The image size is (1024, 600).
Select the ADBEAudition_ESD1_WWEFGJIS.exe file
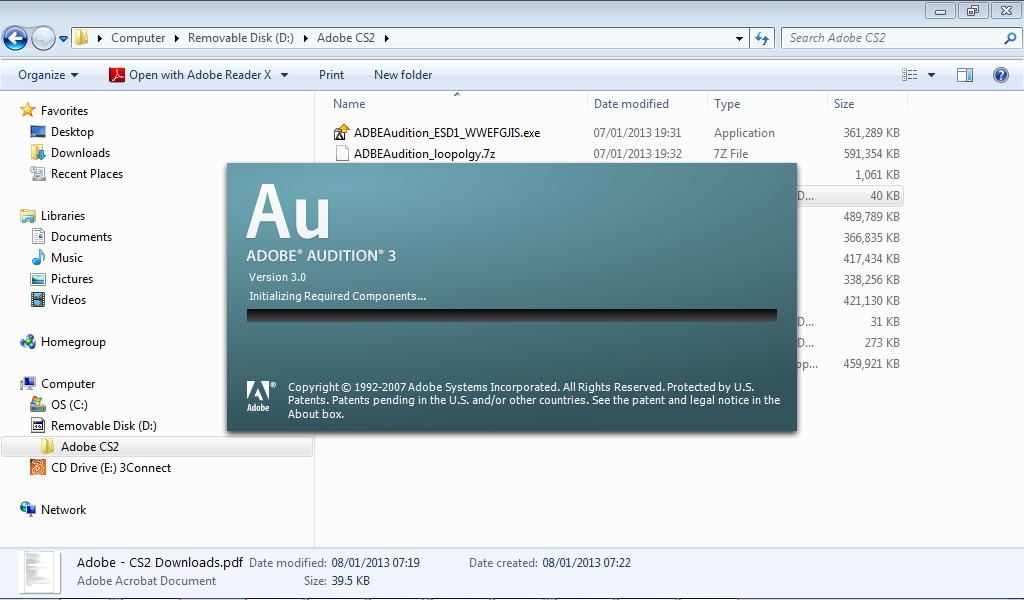click(x=447, y=133)
